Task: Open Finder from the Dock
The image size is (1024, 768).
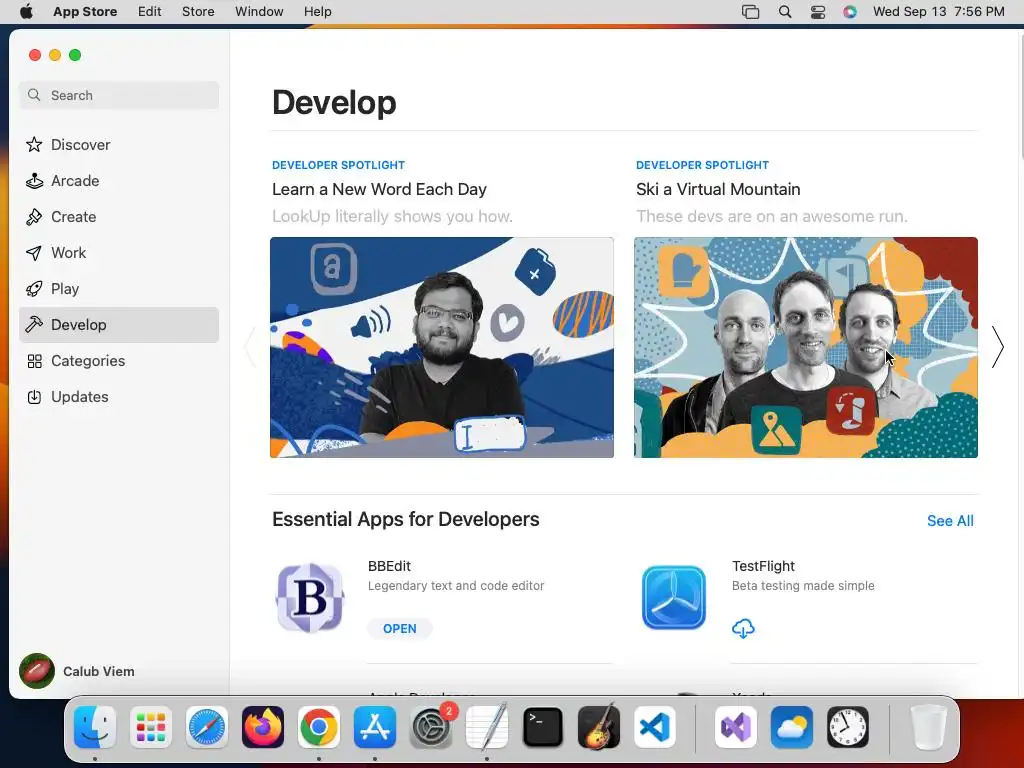Action: click(x=95, y=727)
